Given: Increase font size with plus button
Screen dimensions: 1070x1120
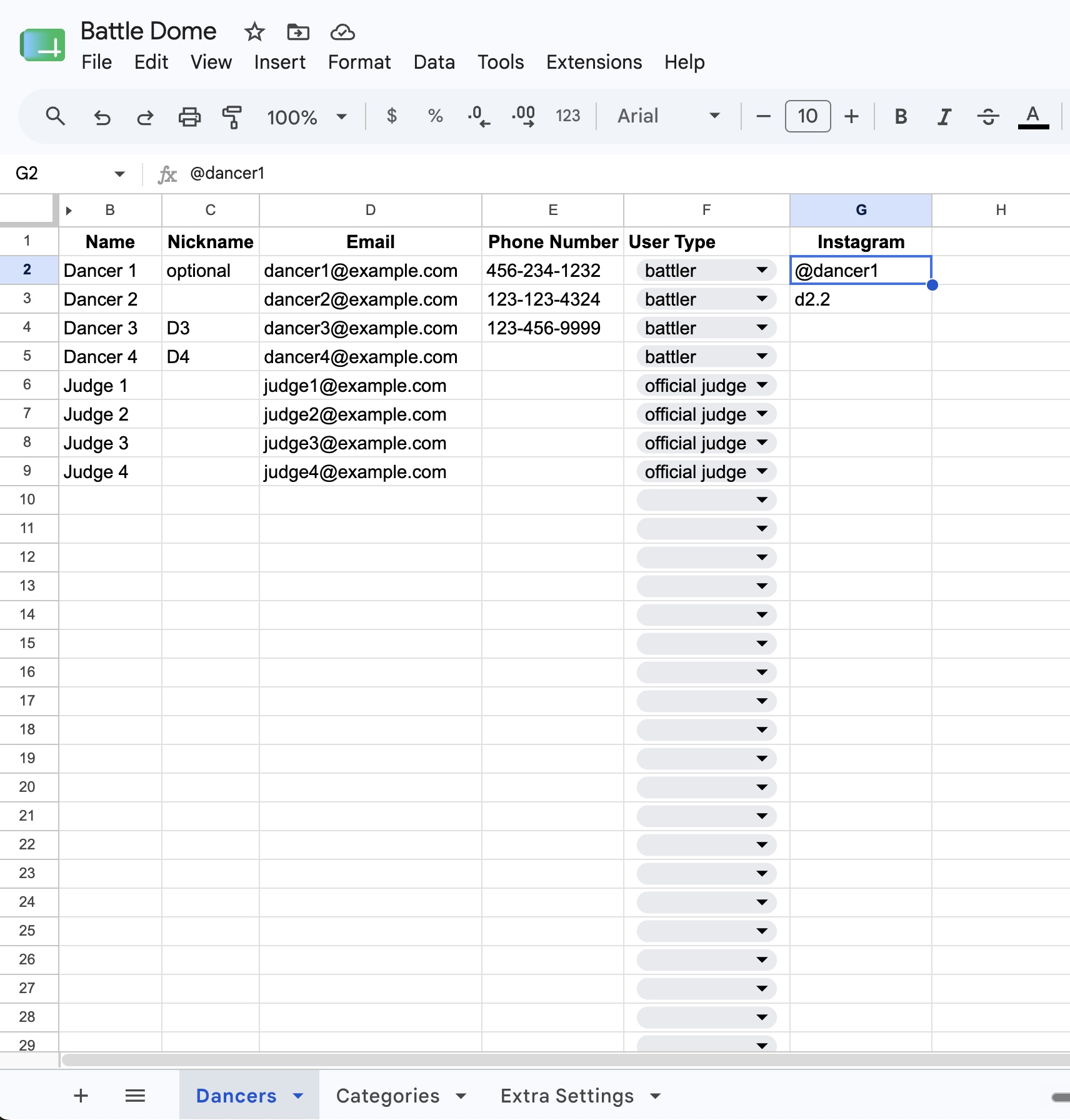Looking at the screenshot, I should pos(851,116).
